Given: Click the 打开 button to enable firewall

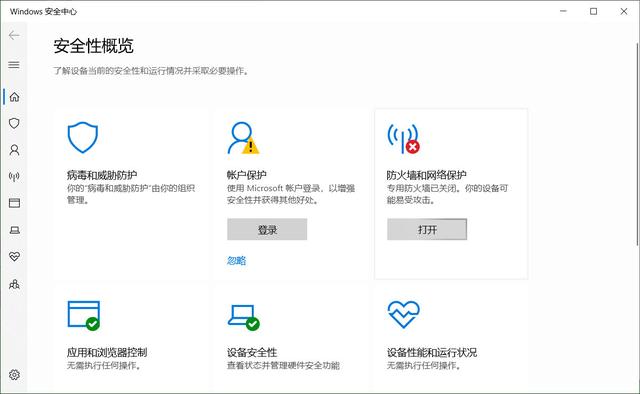Looking at the screenshot, I should click(427, 229).
